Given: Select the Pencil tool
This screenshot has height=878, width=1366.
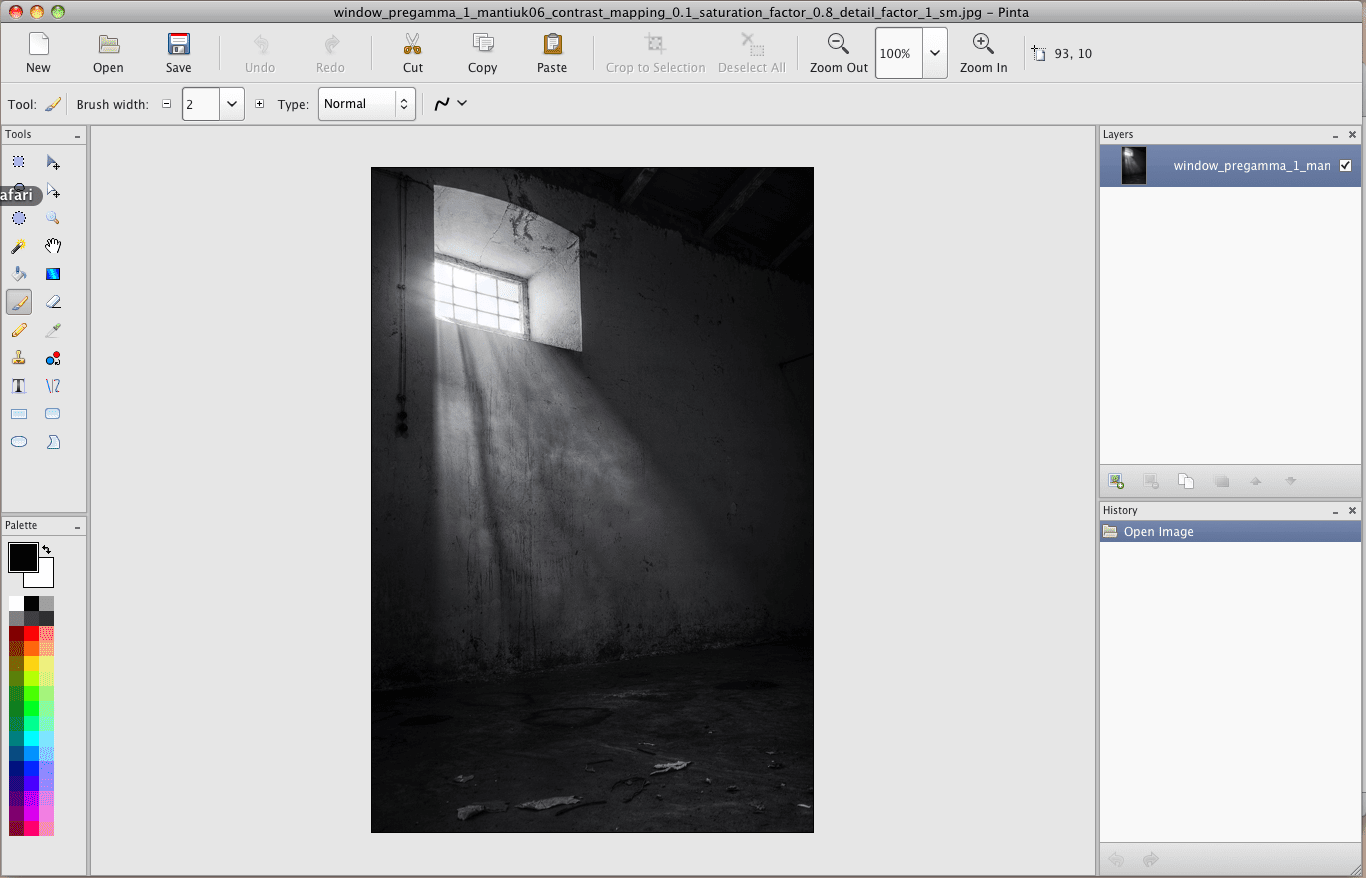Looking at the screenshot, I should click(x=19, y=330).
